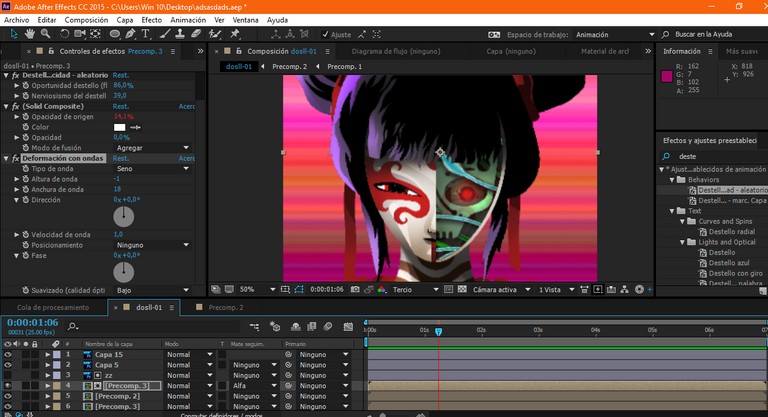Open Espacio de trabajo Animación dropdown
The height and width of the screenshot is (417, 768).
click(615, 34)
